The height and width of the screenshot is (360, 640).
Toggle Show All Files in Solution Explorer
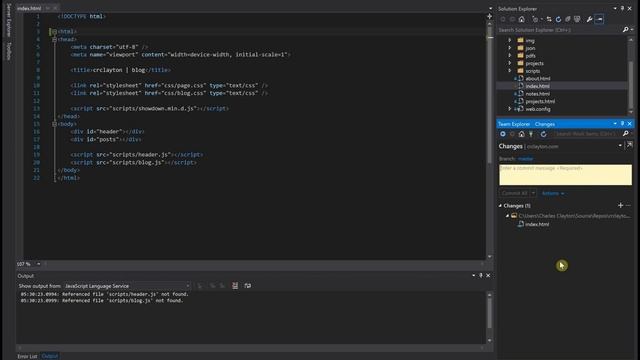coord(577,19)
